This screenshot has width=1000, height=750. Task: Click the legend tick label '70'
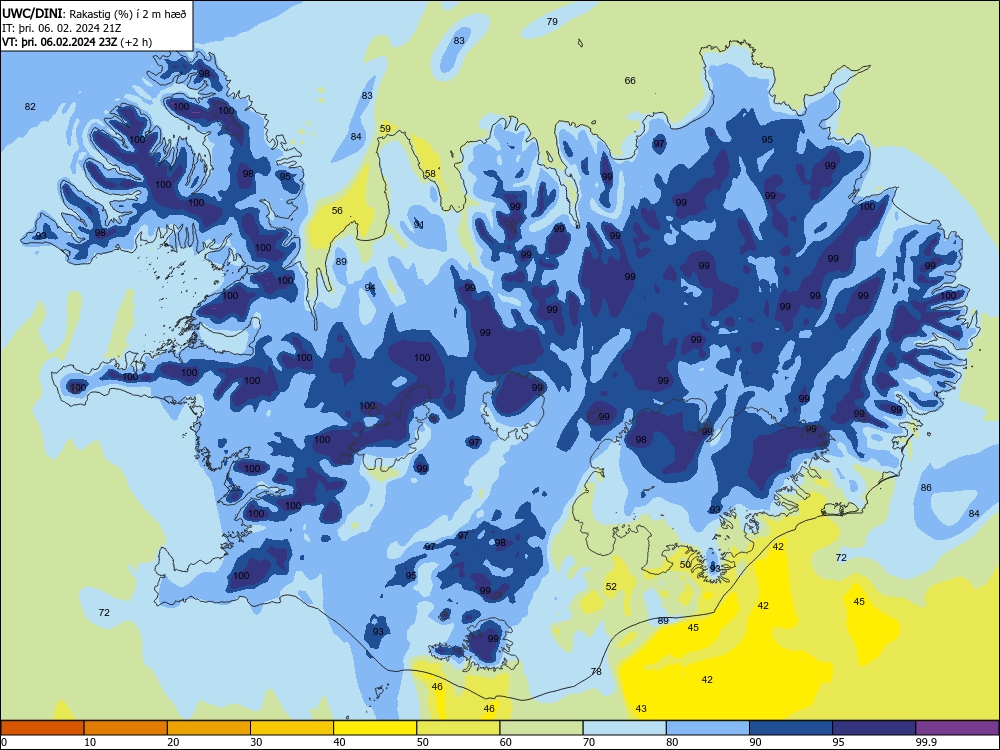(589, 742)
